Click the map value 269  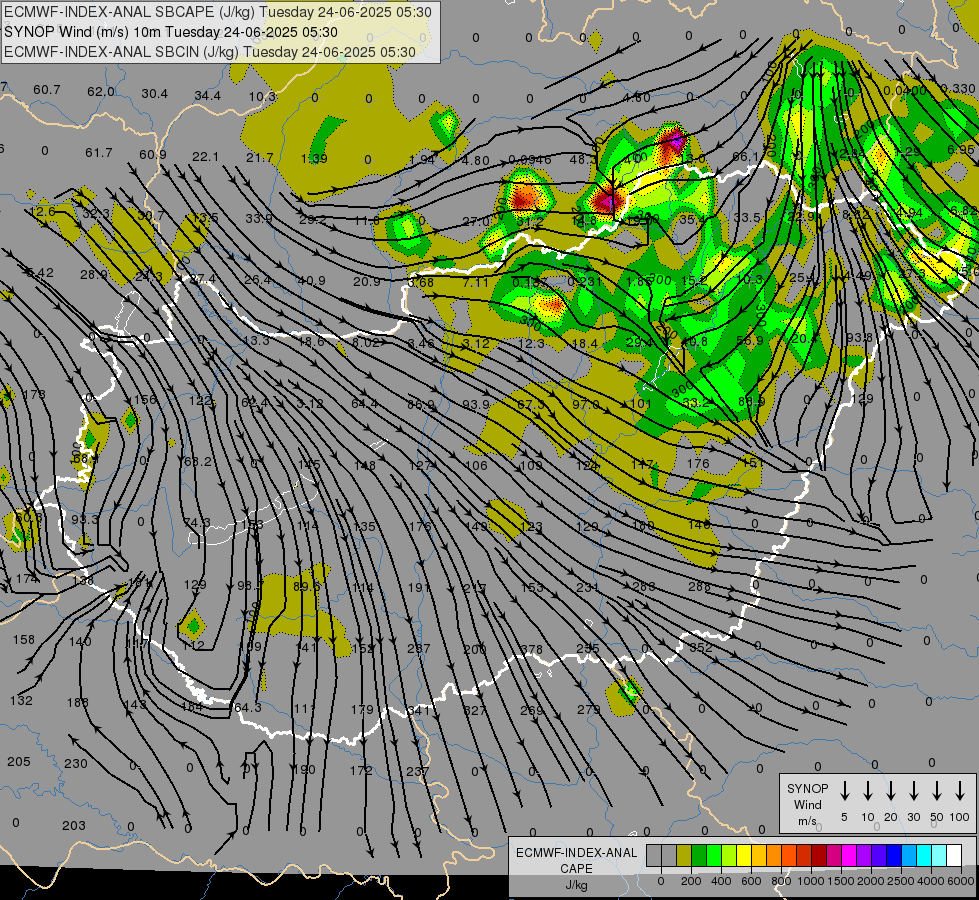[x=531, y=710]
